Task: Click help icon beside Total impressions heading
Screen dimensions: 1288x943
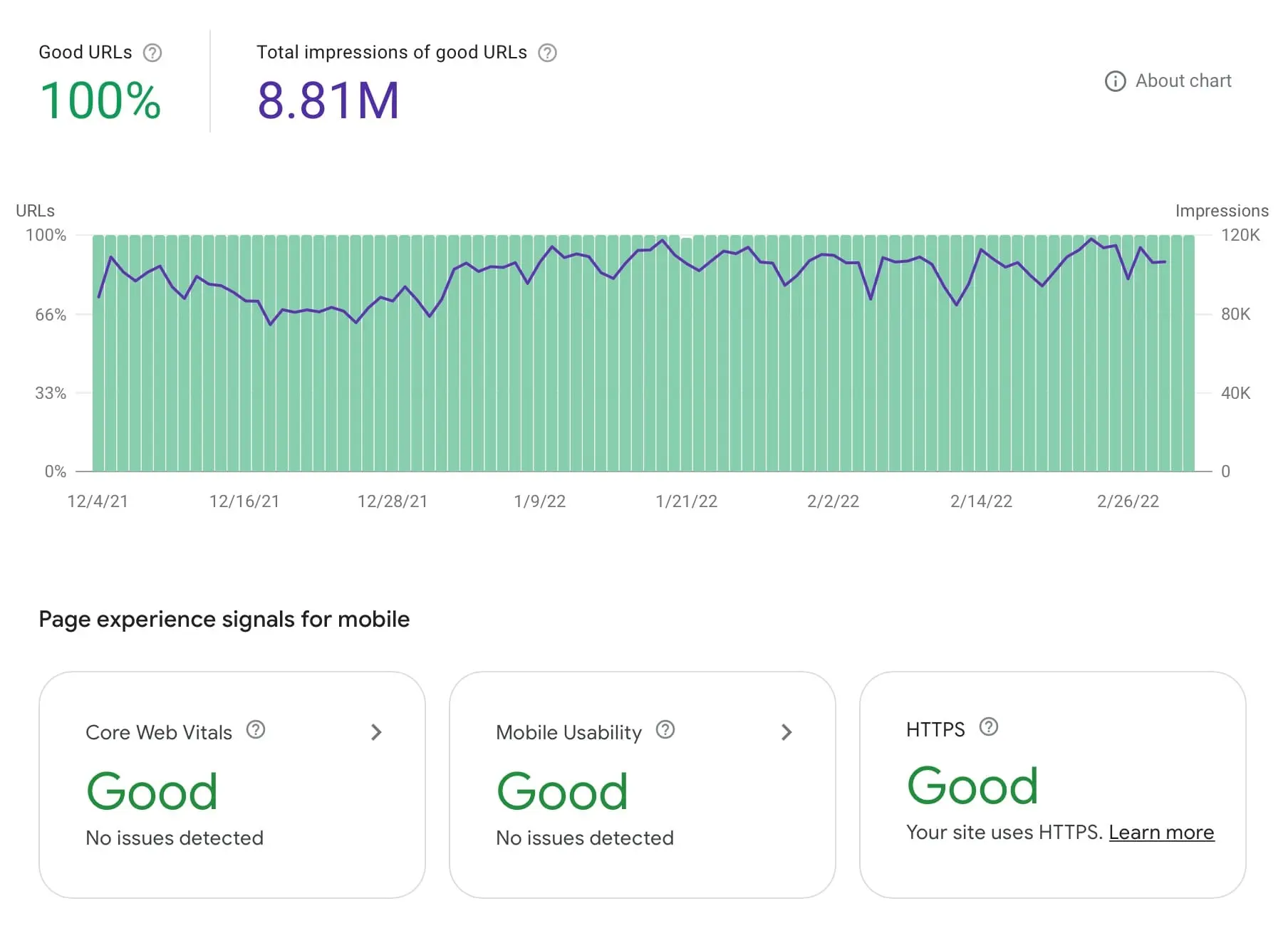Action: point(547,53)
